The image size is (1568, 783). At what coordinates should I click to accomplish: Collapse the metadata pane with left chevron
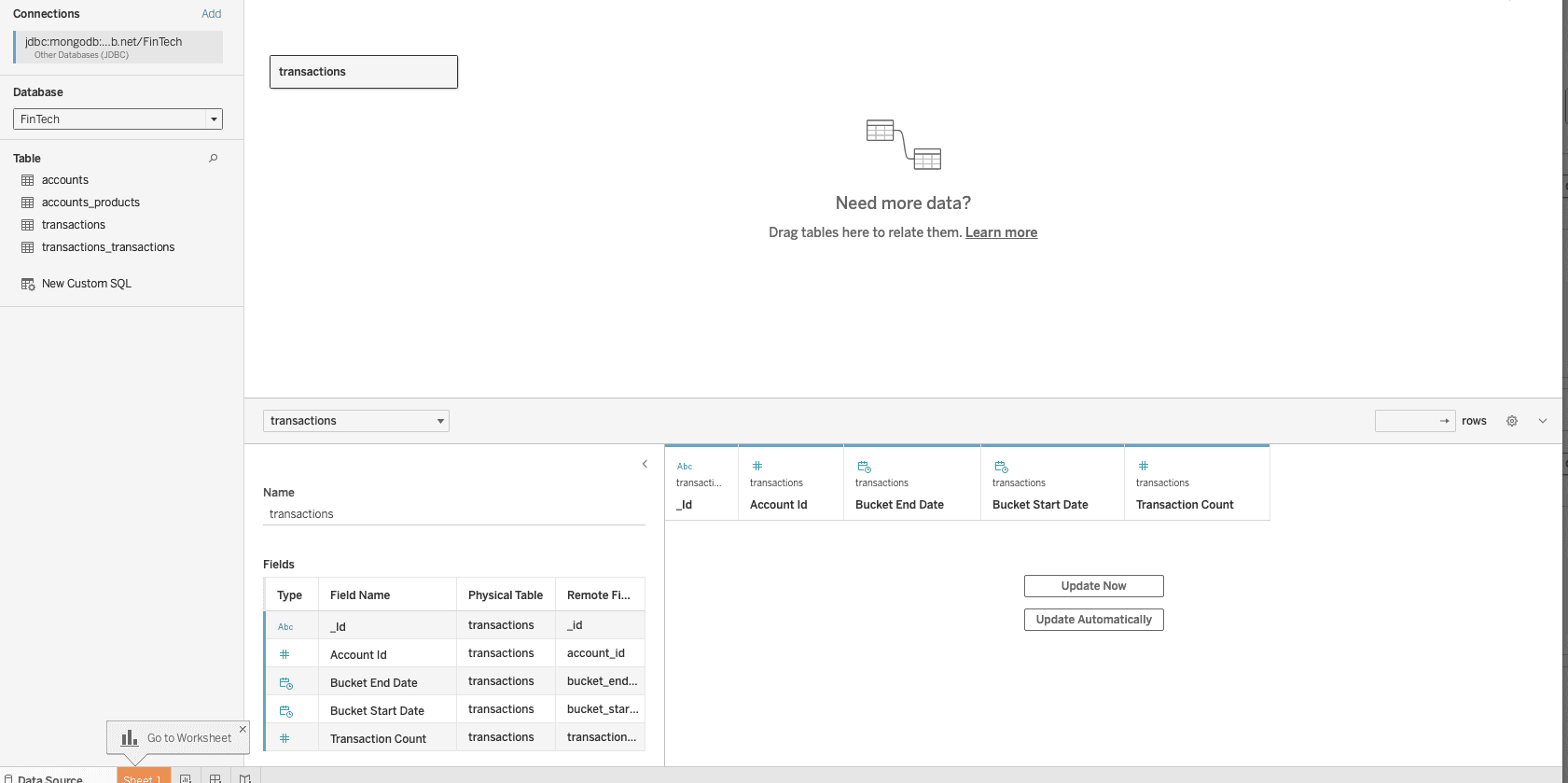645,464
